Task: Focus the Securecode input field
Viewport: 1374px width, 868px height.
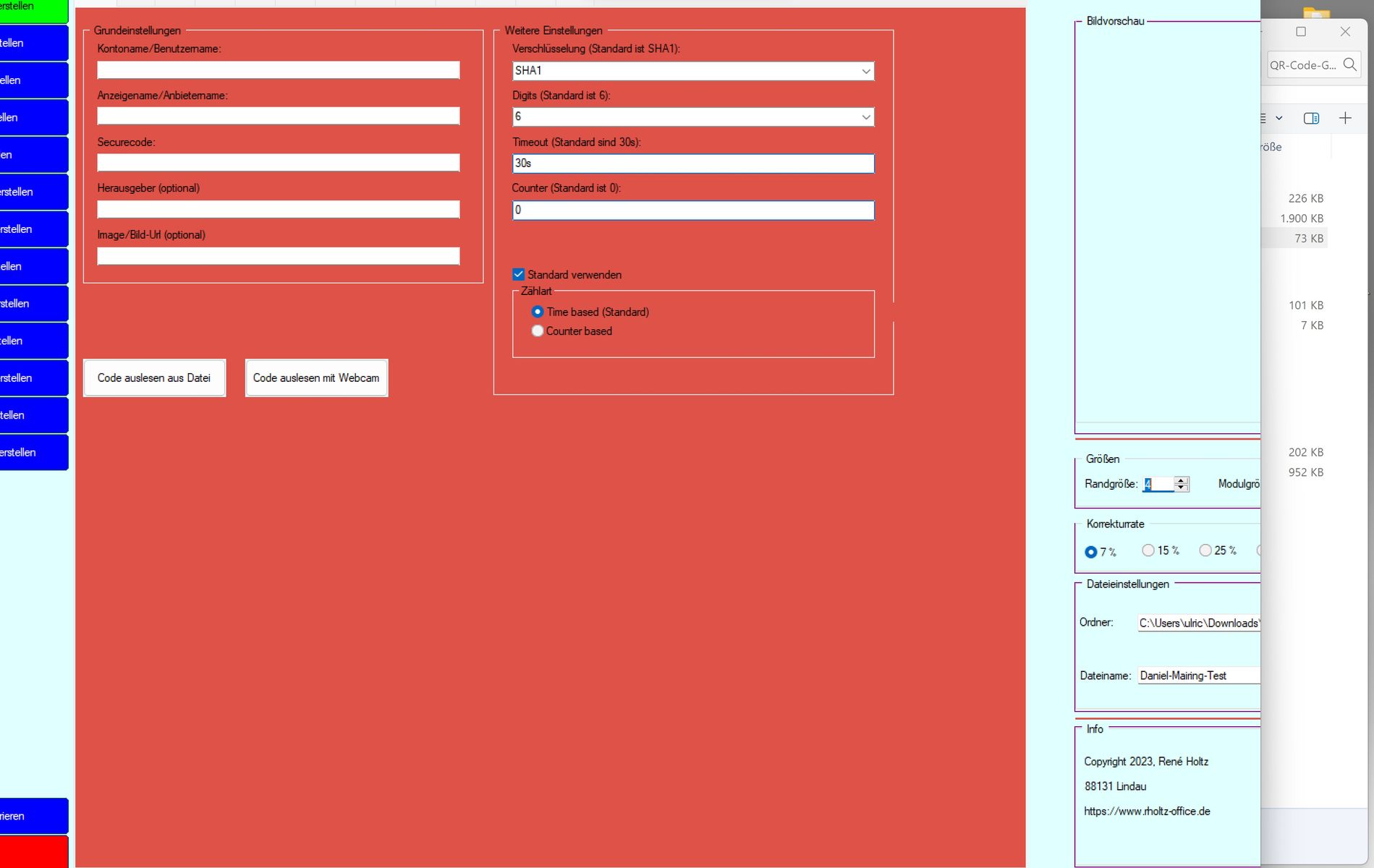Action: (279, 163)
